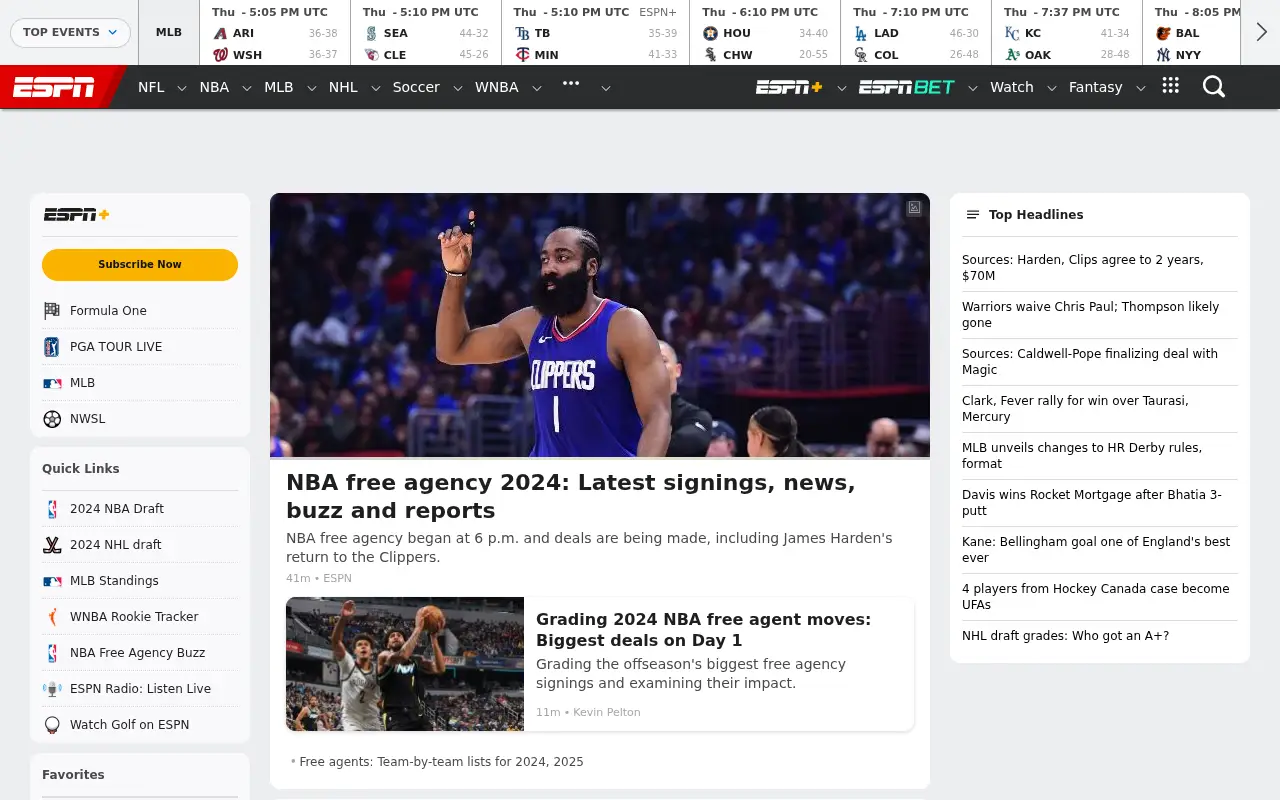Image resolution: width=1280 pixels, height=800 pixels.
Task: Open the Watch navigation item
Action: (x=1012, y=87)
